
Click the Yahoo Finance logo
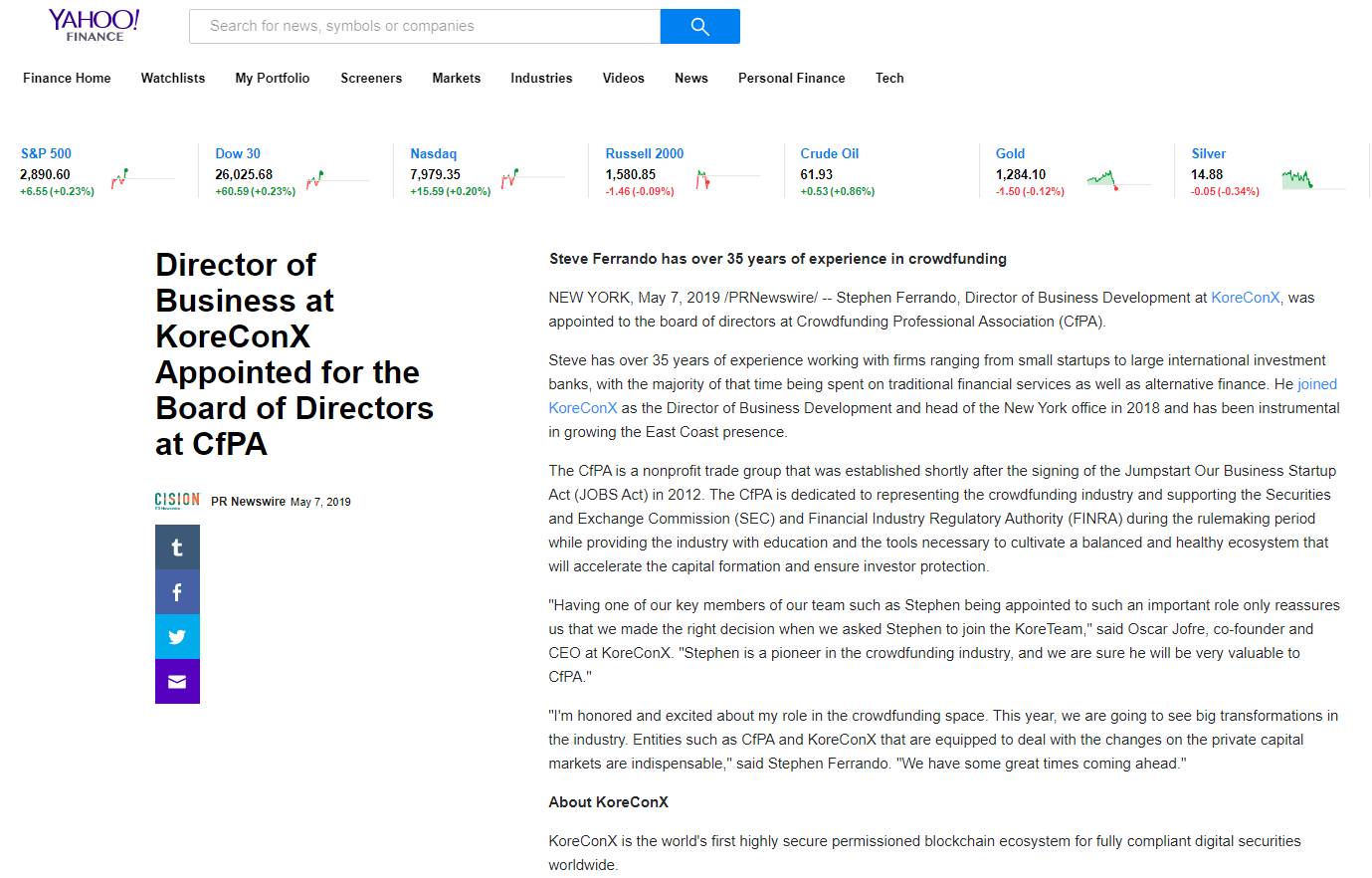(94, 26)
